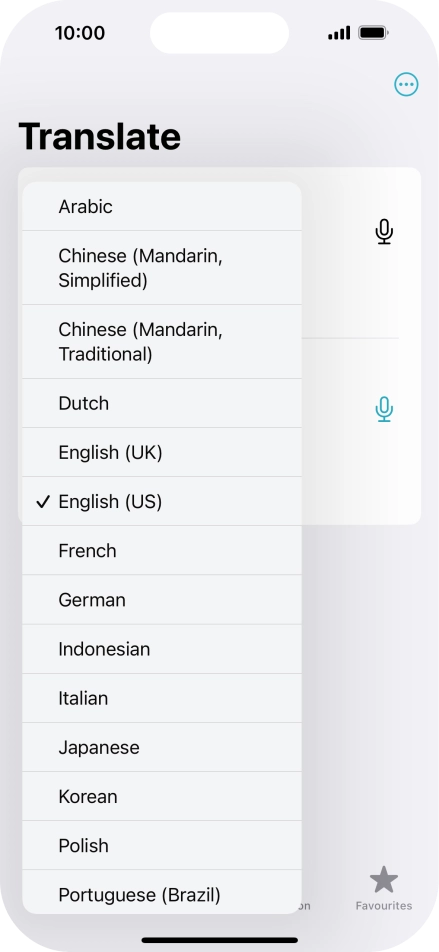
Task: Choose Chinese (Mandarin, Traditional)
Action: coord(162,342)
